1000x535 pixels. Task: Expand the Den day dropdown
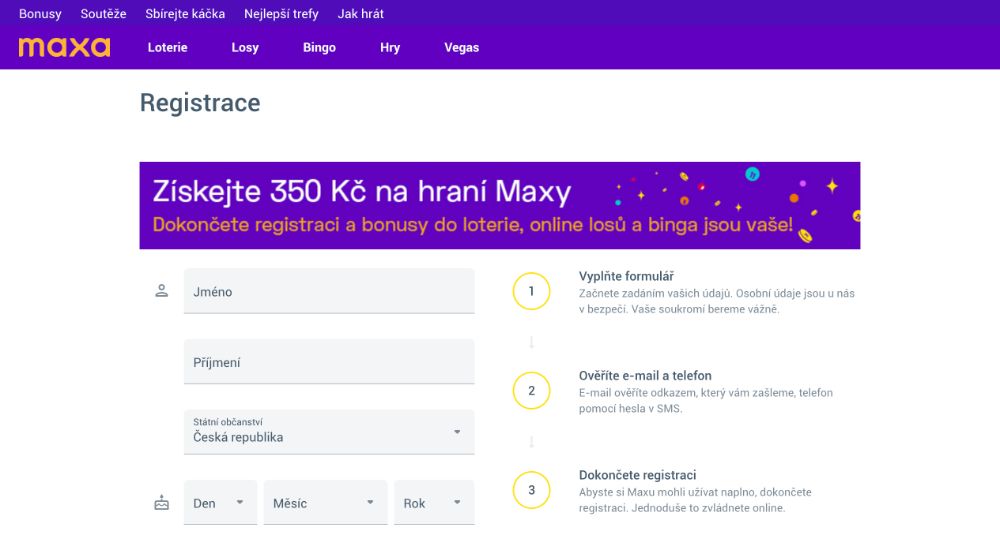tap(220, 503)
